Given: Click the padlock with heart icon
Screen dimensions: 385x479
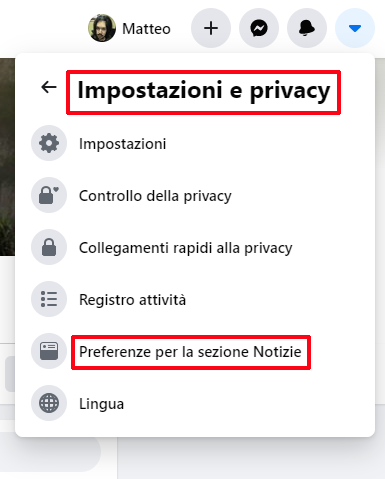Looking at the screenshot, I should pyautogui.click(x=49, y=195).
